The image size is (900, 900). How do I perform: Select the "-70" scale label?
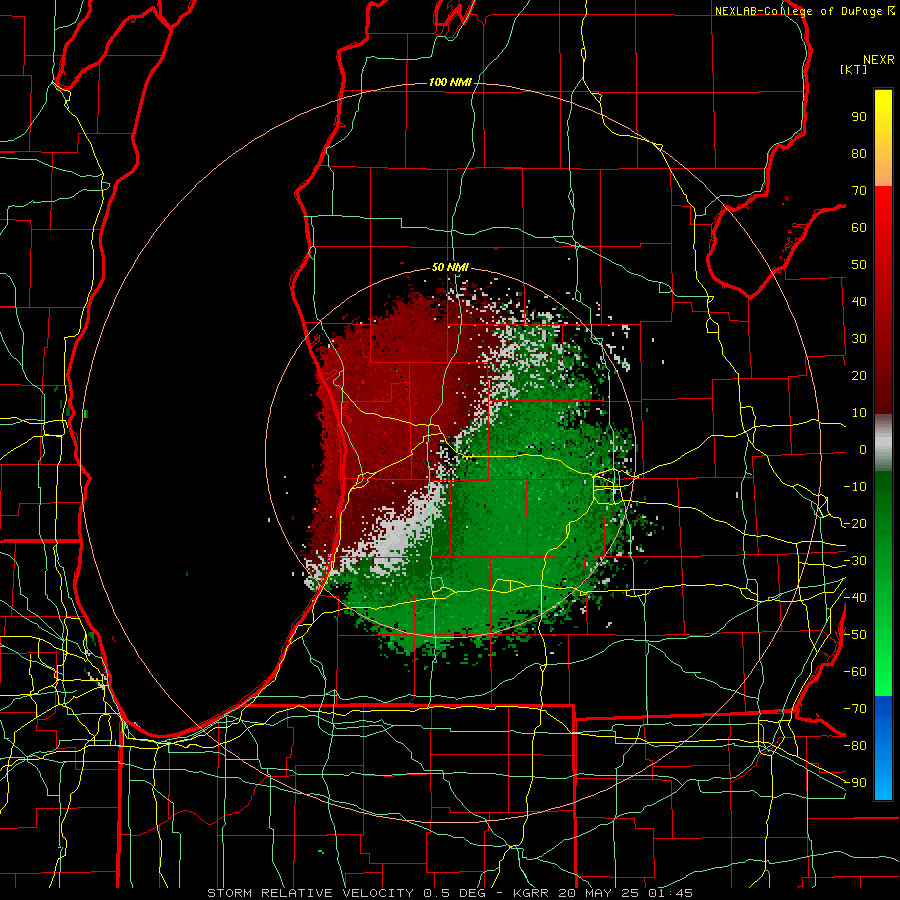[855, 709]
